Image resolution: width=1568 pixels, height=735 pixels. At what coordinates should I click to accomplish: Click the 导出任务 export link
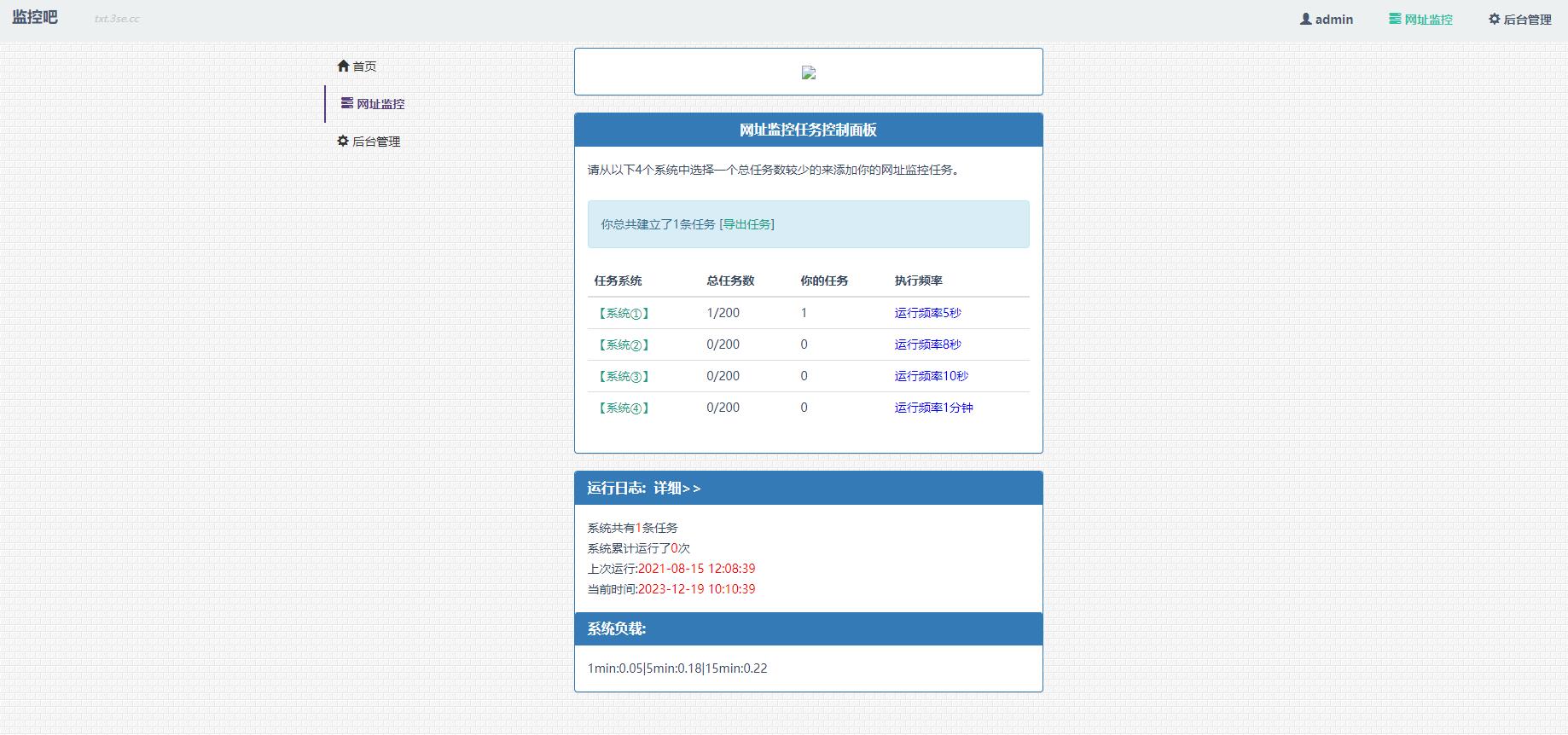746,224
